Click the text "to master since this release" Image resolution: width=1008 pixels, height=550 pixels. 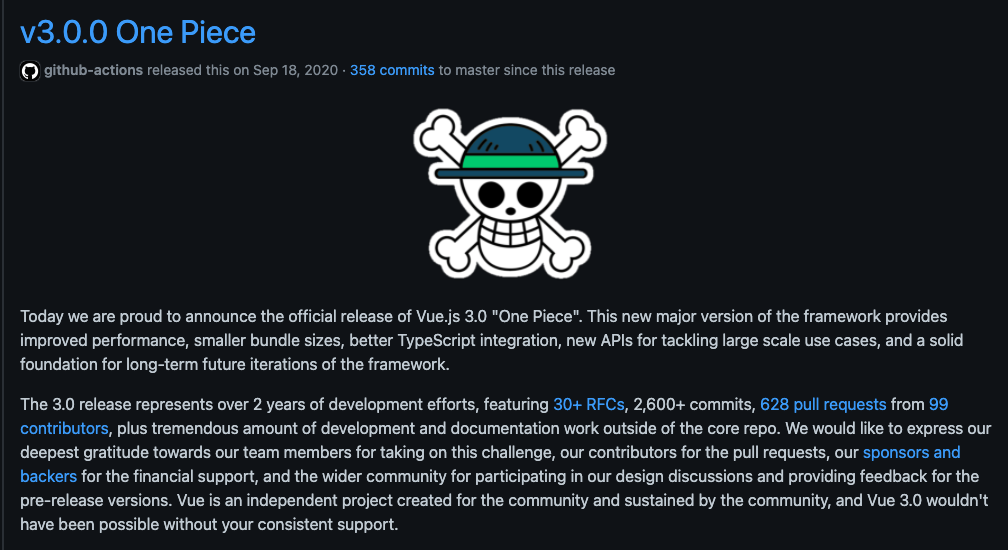[527, 70]
